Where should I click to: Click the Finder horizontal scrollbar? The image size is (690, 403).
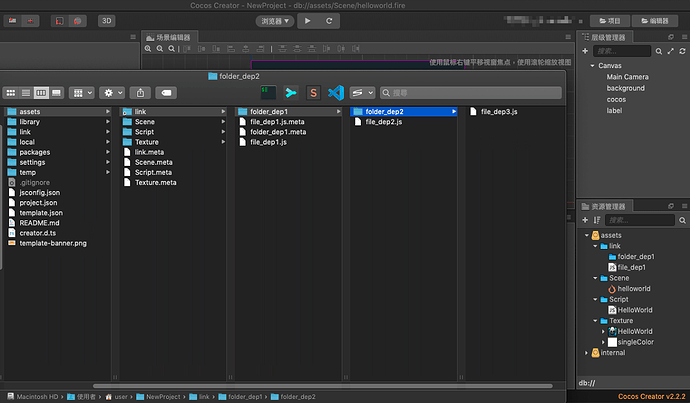323,386
